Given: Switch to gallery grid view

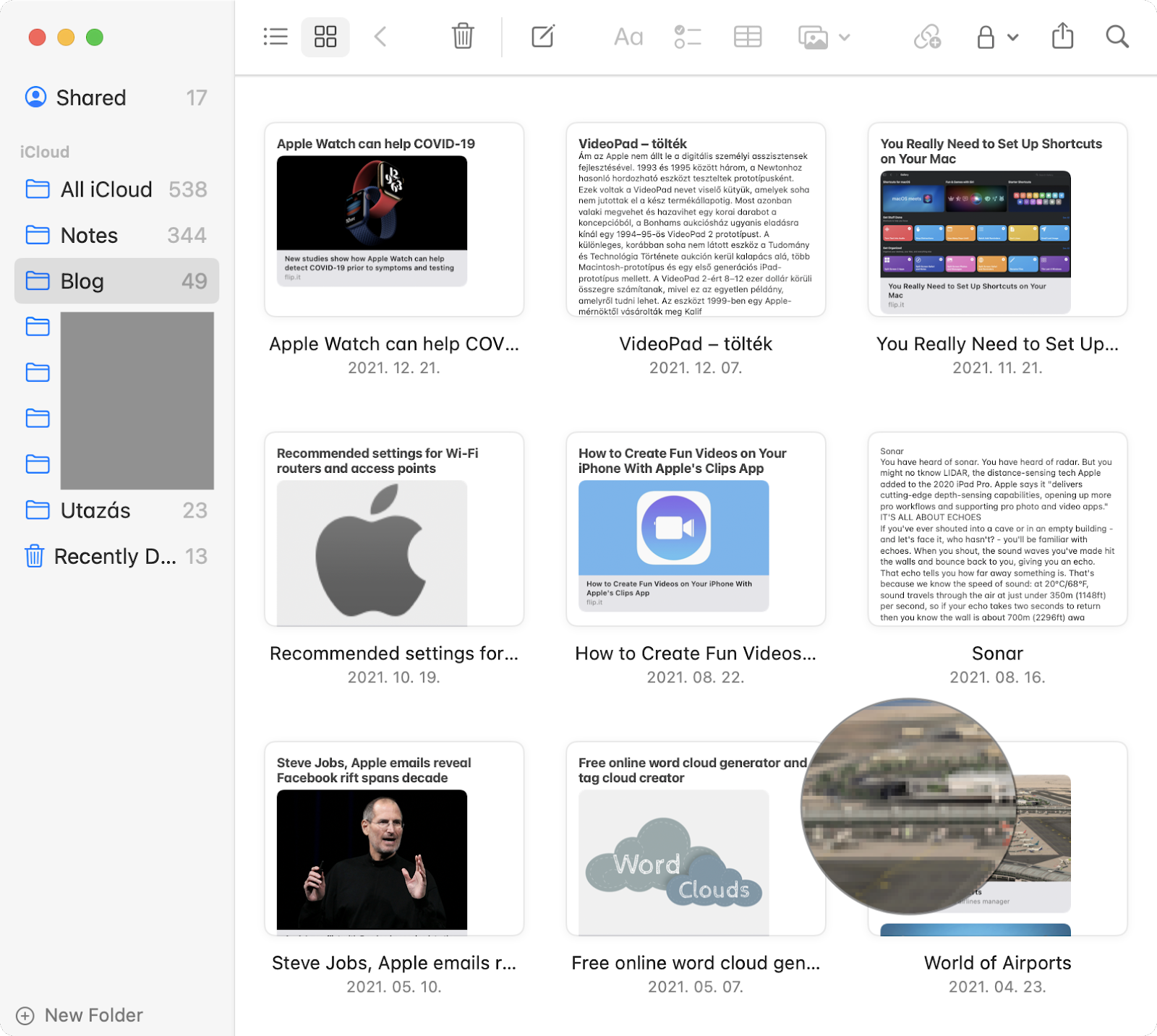Looking at the screenshot, I should [325, 37].
